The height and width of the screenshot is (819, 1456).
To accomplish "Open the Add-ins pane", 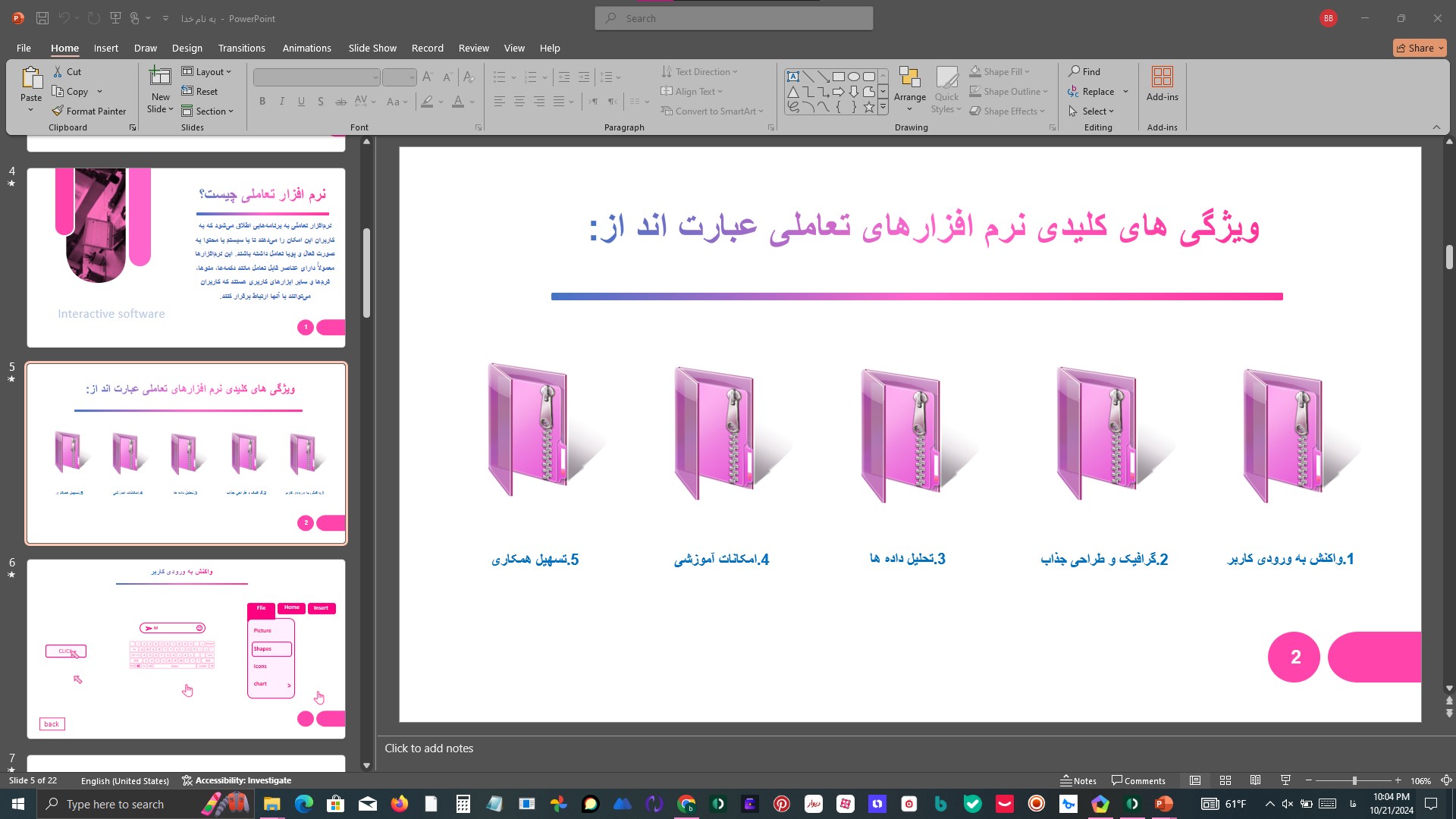I will tap(1163, 84).
